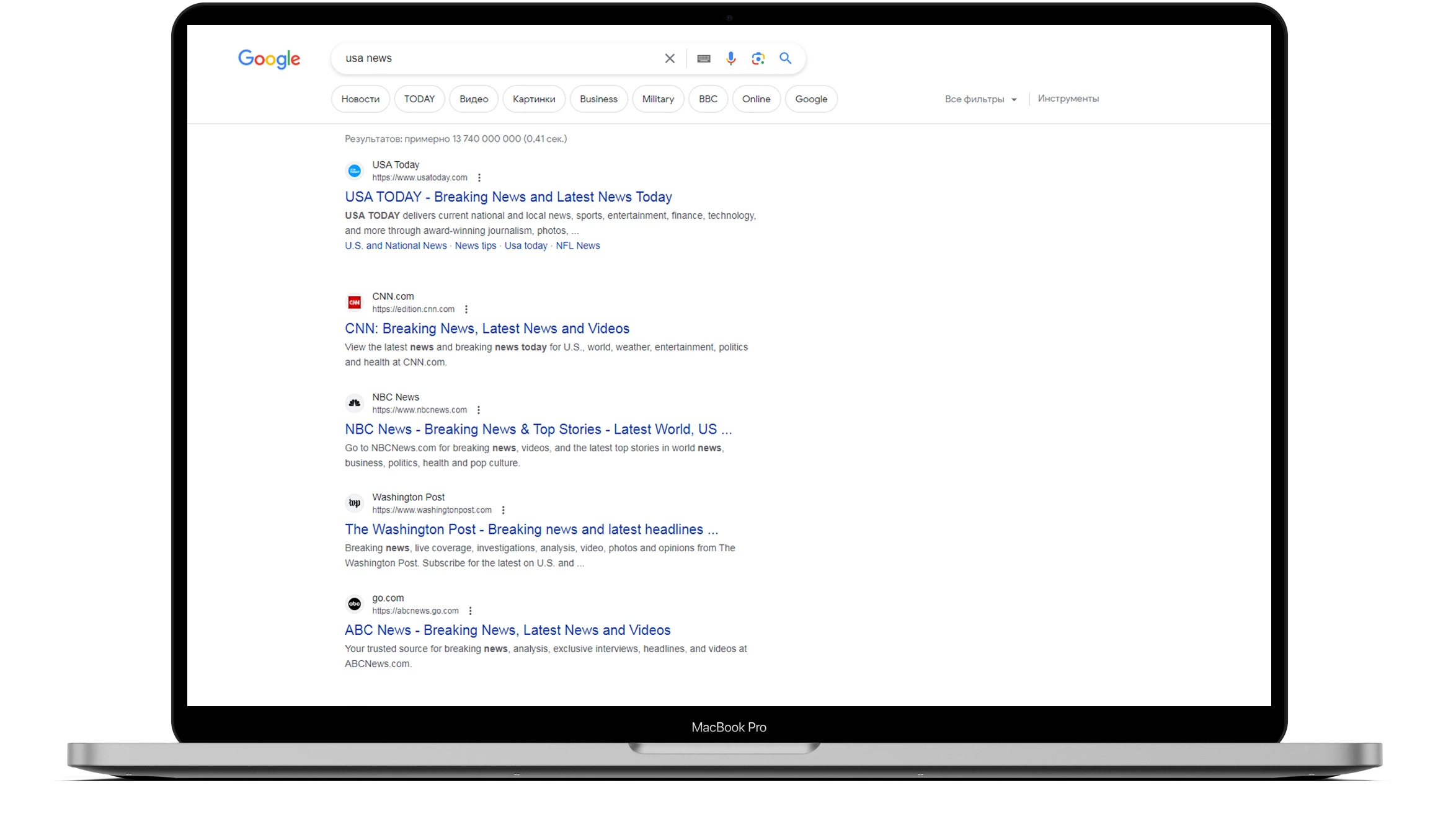Select the Картинки filter chip
The height and width of the screenshot is (819, 1456).
pyautogui.click(x=534, y=99)
